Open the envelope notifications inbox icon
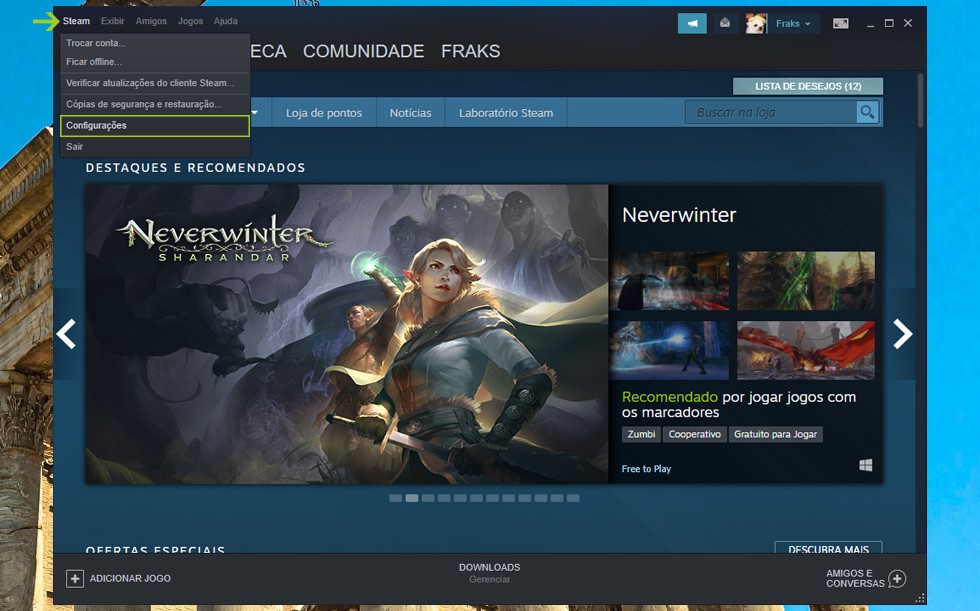 pyautogui.click(x=725, y=23)
